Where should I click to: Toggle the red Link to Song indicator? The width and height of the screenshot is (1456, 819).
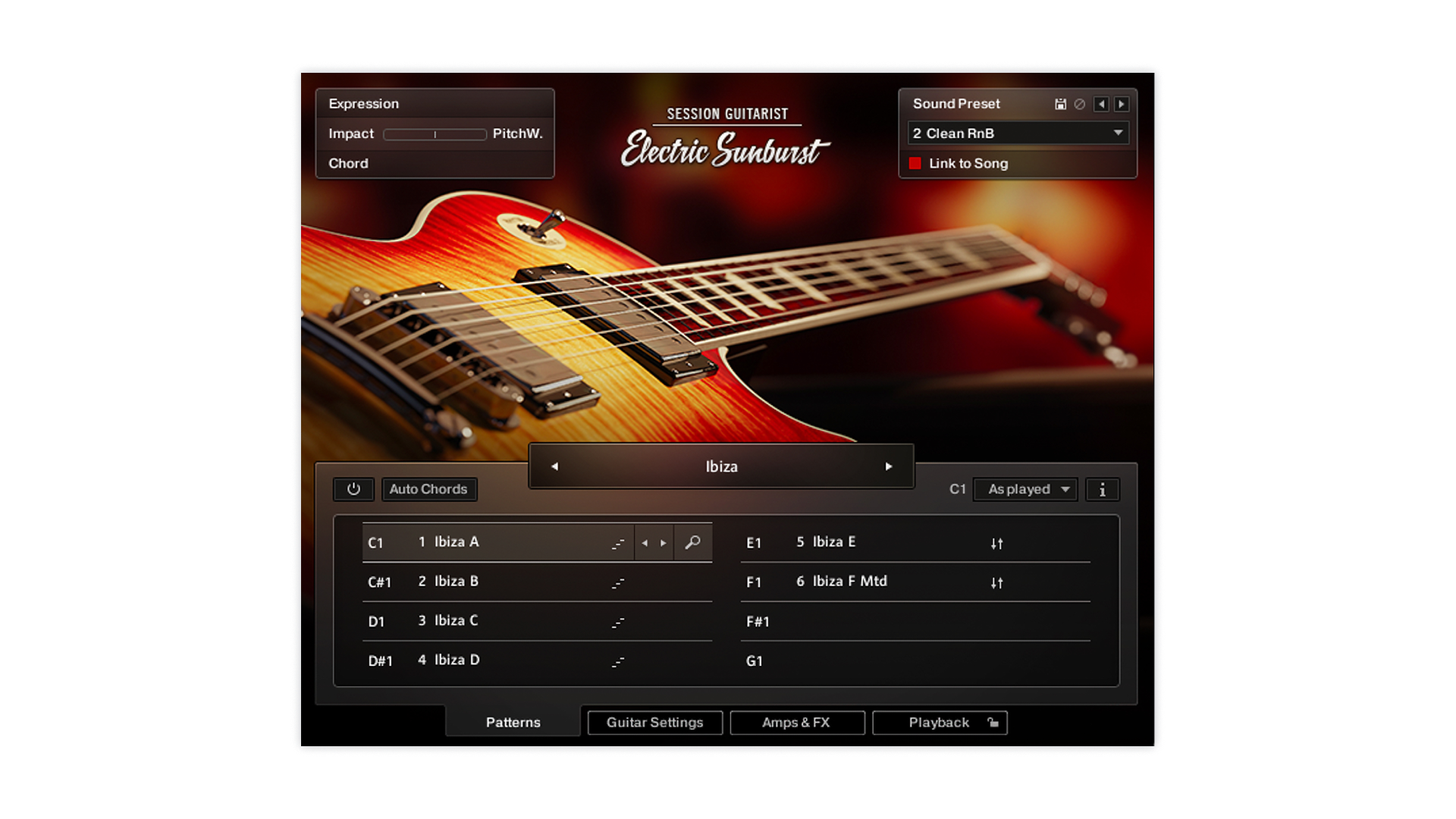point(915,164)
